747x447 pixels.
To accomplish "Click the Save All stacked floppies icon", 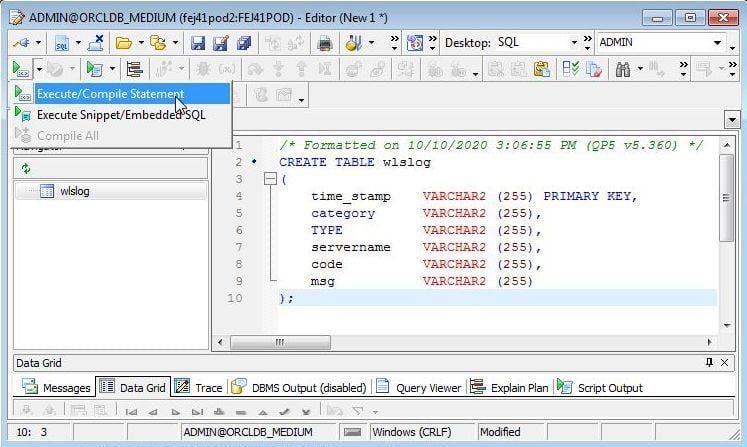I will [244, 43].
